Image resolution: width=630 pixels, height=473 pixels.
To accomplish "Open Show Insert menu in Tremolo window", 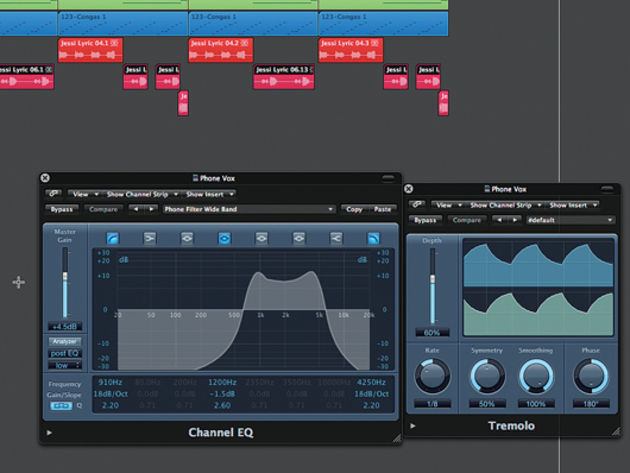I will (x=573, y=205).
